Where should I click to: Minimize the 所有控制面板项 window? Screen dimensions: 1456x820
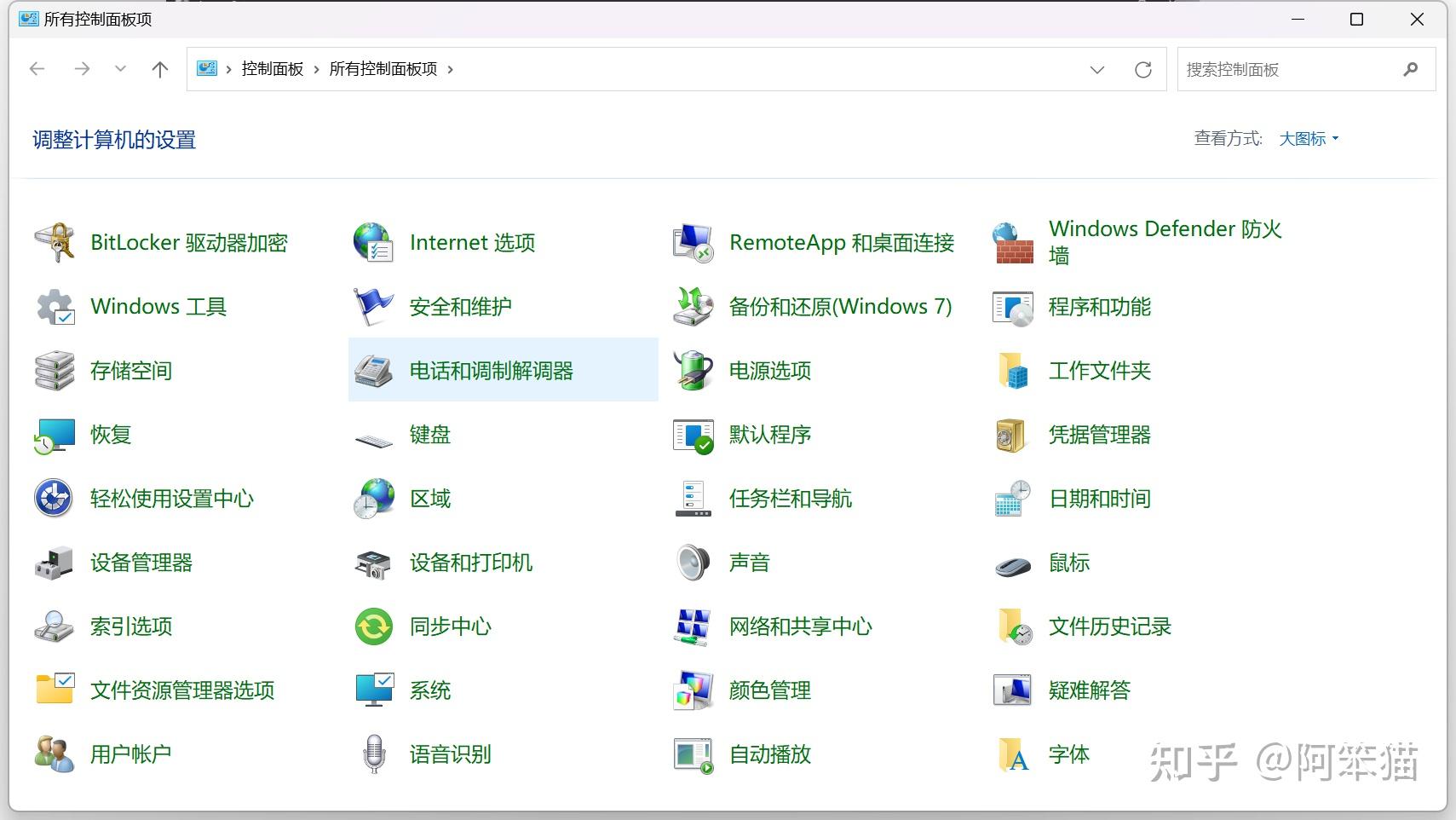1298,19
